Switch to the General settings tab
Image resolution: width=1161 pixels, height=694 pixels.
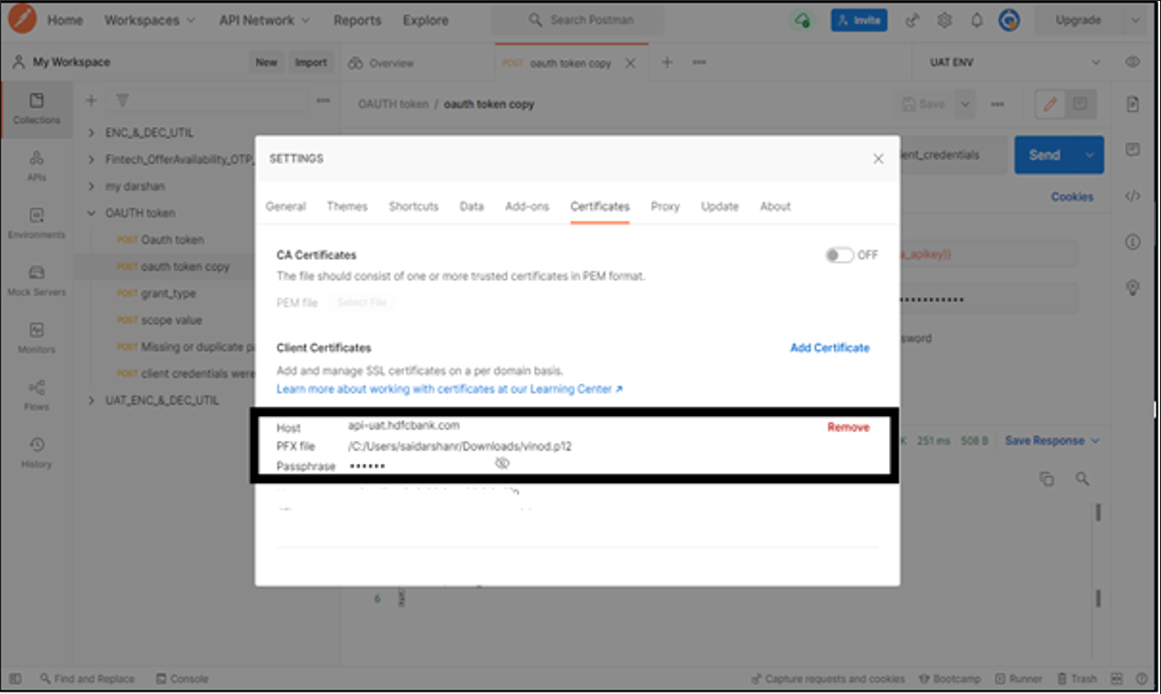pyautogui.click(x=285, y=206)
